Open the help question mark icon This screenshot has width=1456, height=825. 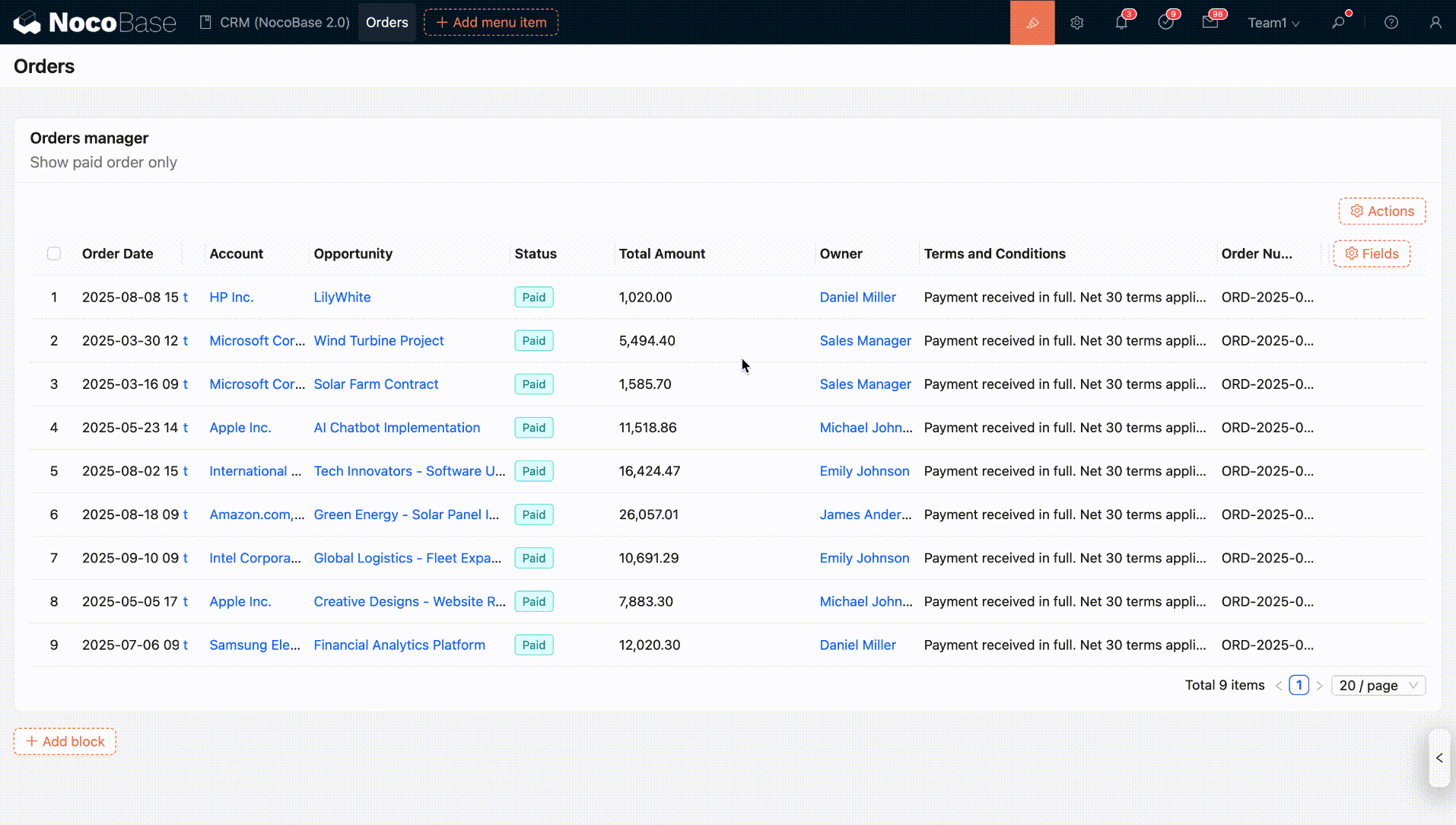point(1391,23)
